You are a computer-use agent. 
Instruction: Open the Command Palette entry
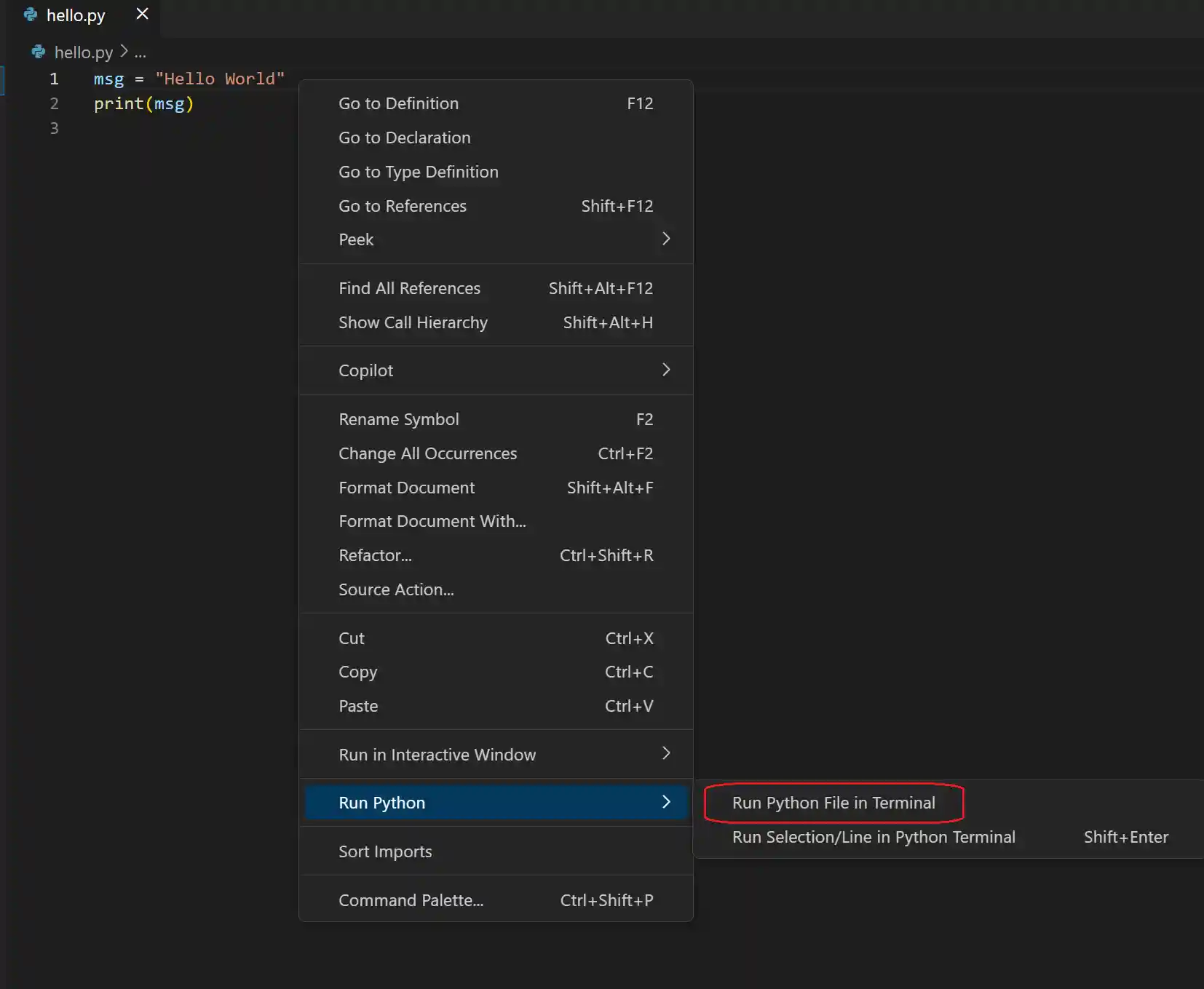tap(411, 899)
